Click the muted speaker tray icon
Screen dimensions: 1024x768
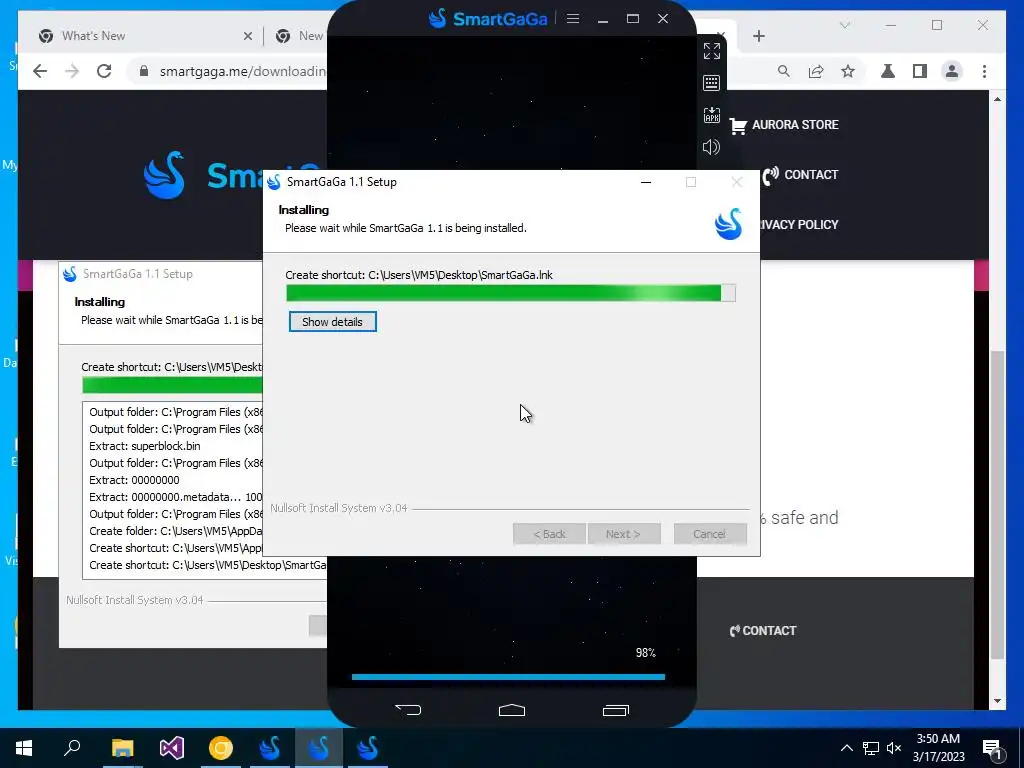pos(894,748)
